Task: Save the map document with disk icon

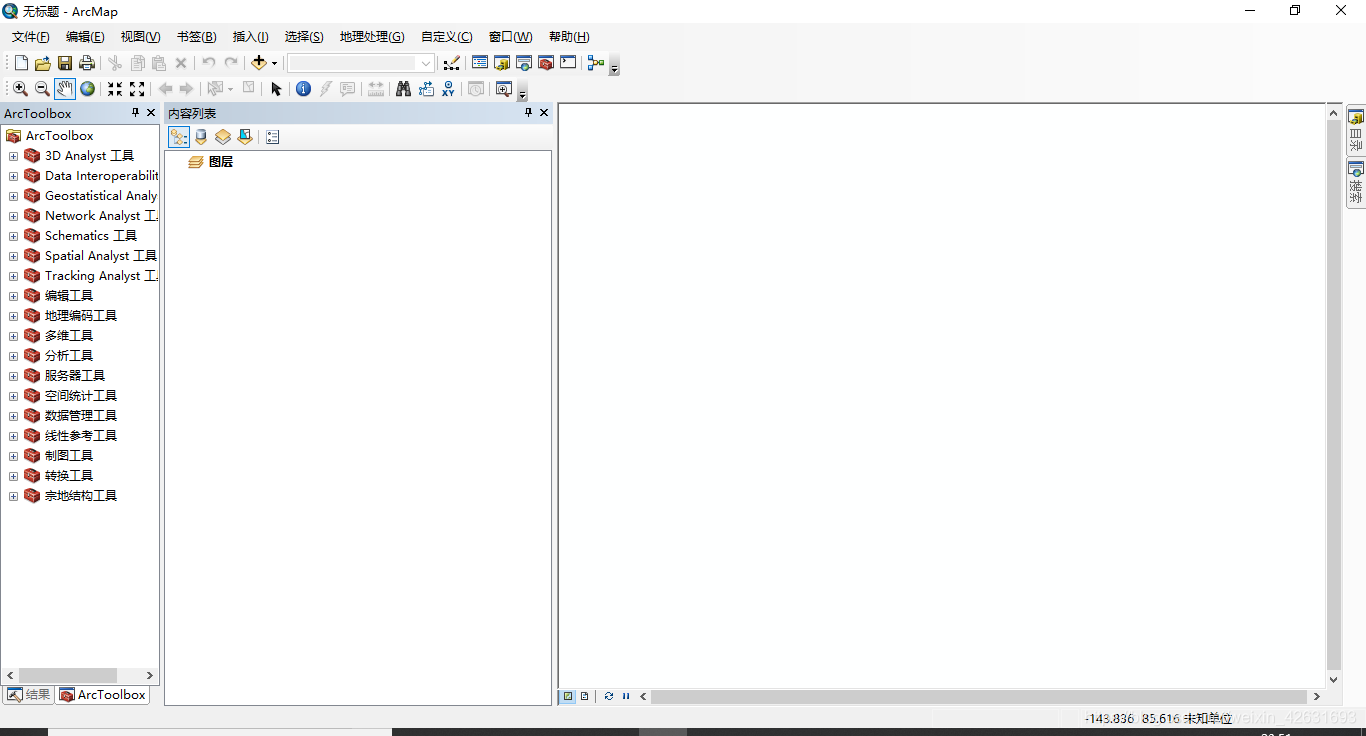Action: 65,63
